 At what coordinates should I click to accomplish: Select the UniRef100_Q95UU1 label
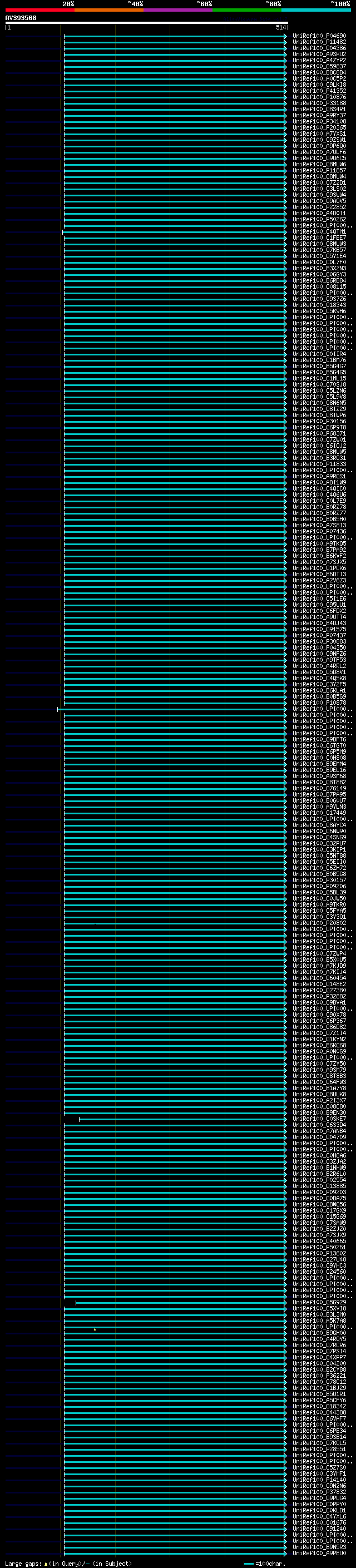[x=319, y=605]
